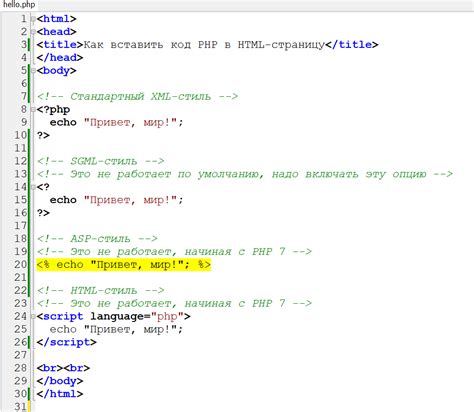
Task: Click line number 17 in the gutter
Action: pyautogui.click(x=20, y=226)
